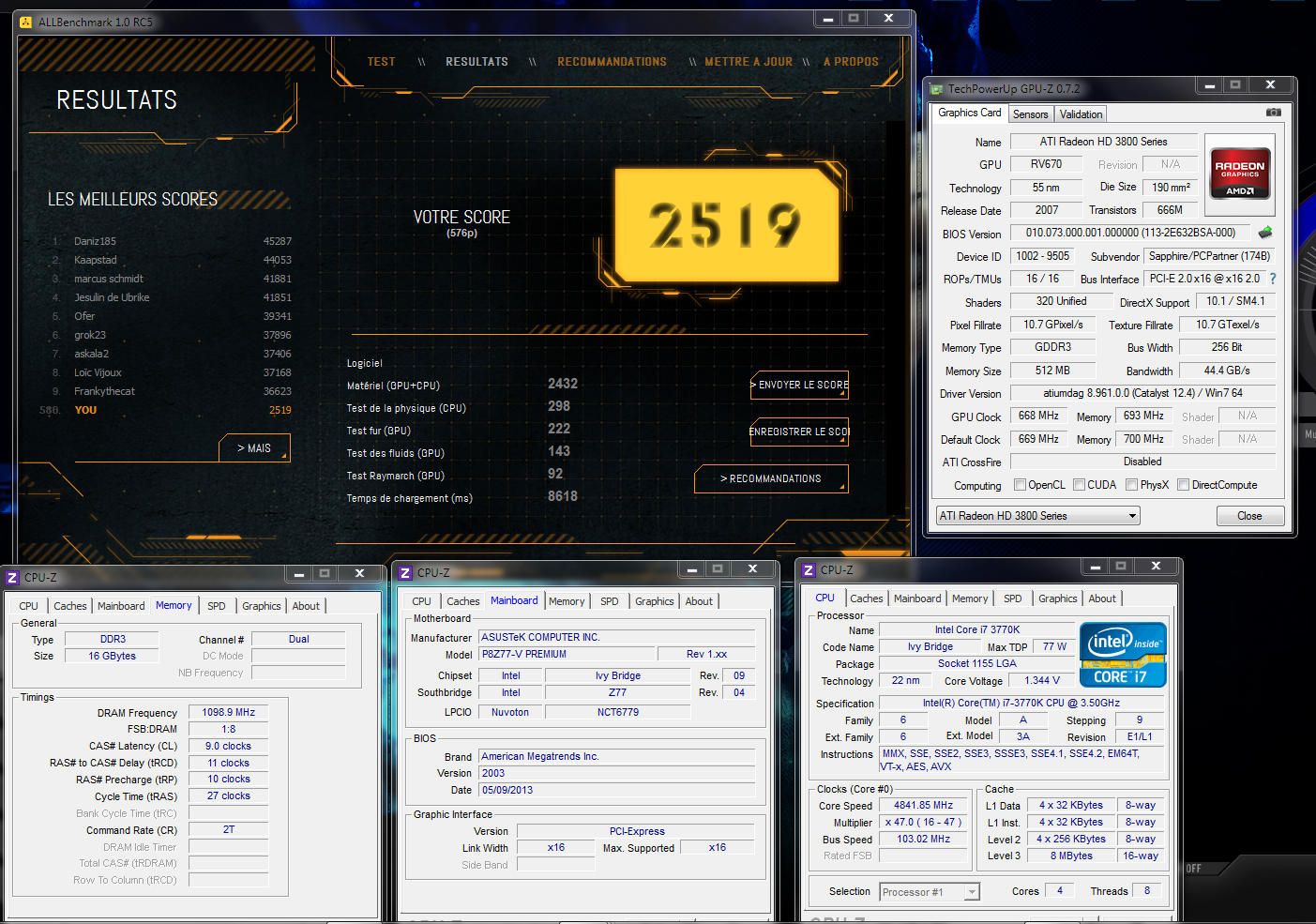The height and width of the screenshot is (924, 1316).
Task: Click the DRAM Frequency value 1098.9 MHz
Action: (x=229, y=712)
